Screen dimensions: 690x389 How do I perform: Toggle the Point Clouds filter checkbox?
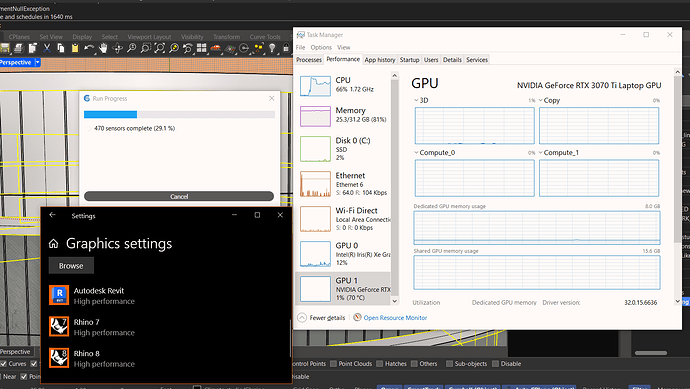[334, 363]
